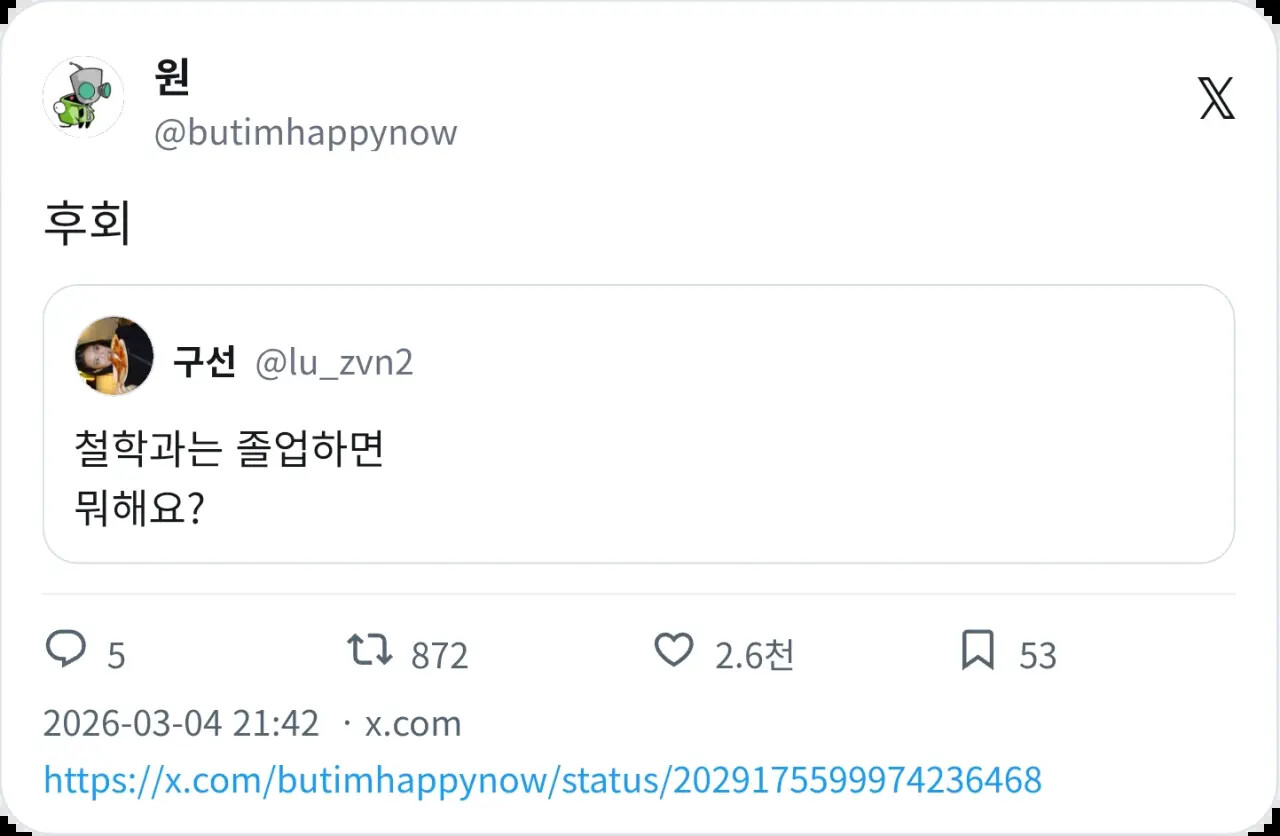Click the x.com source label
The width and height of the screenshot is (1280, 836).
pyautogui.click(x=412, y=723)
